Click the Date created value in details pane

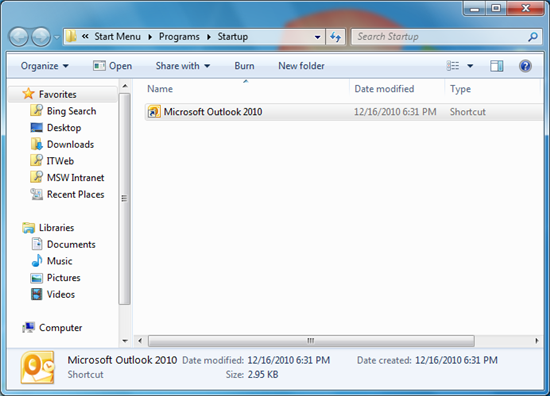tap(456, 360)
